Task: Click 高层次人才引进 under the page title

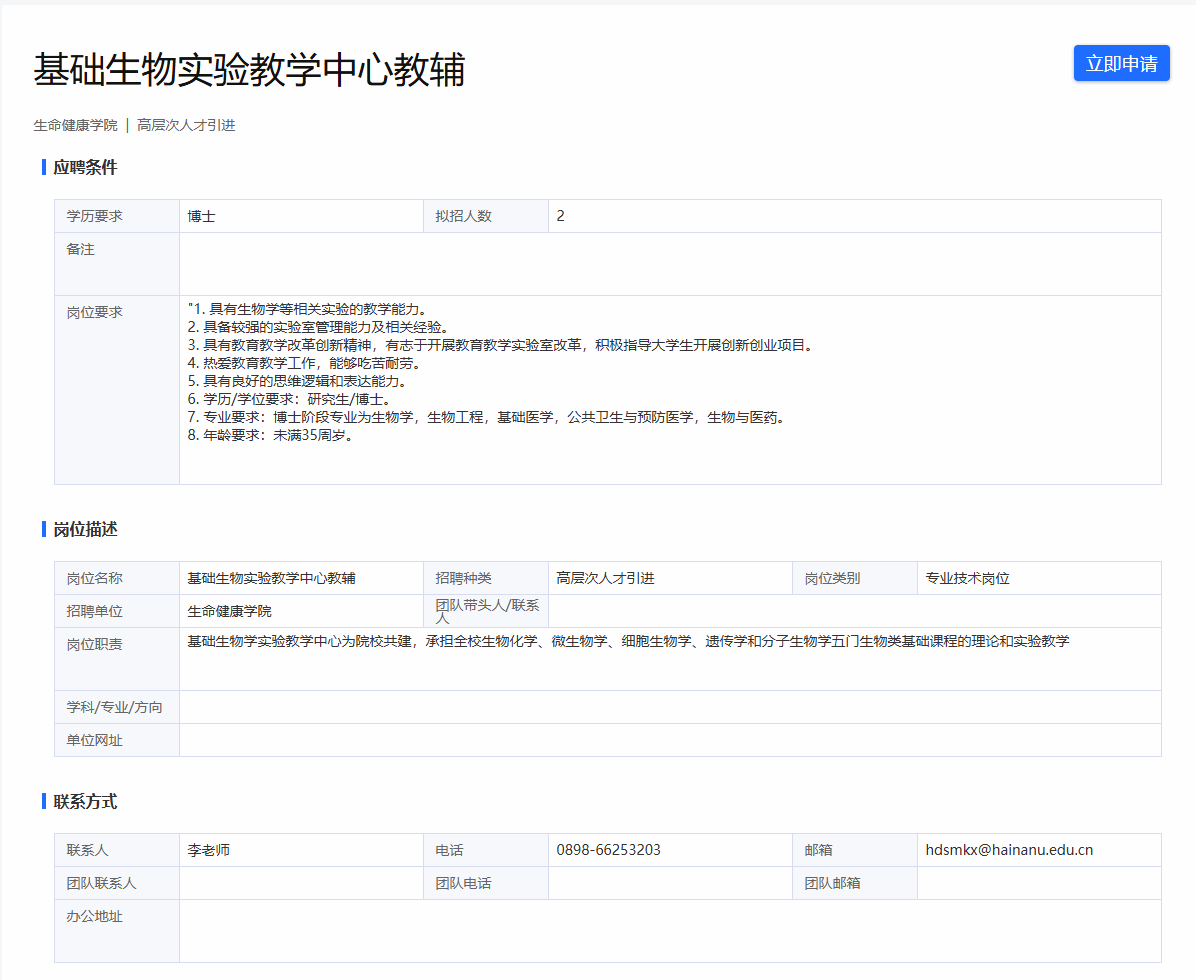Action: click(x=186, y=125)
